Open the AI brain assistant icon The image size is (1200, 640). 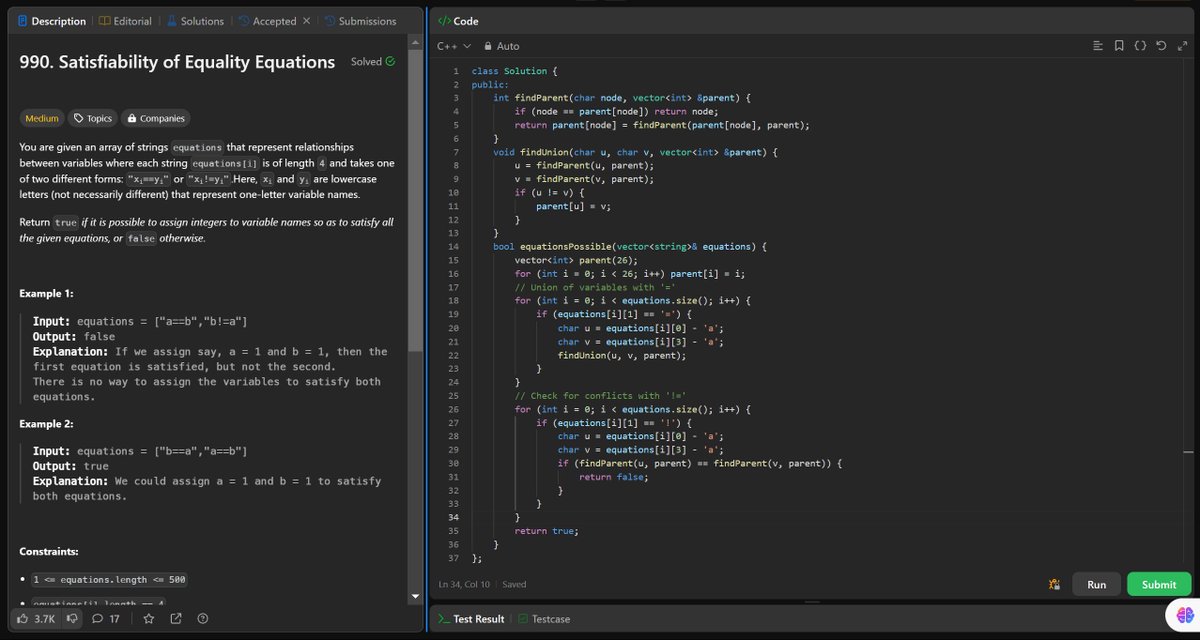(x=1182, y=616)
